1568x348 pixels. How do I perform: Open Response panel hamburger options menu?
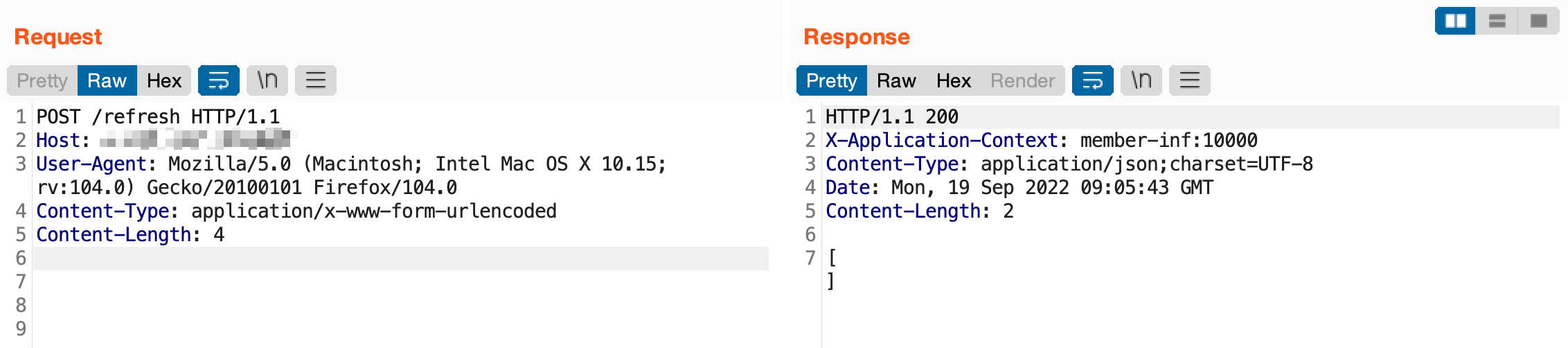(1190, 80)
